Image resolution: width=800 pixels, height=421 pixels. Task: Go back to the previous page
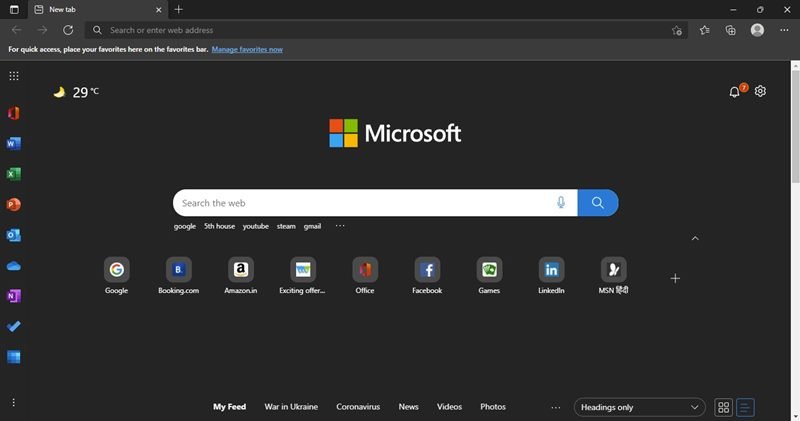[16, 30]
